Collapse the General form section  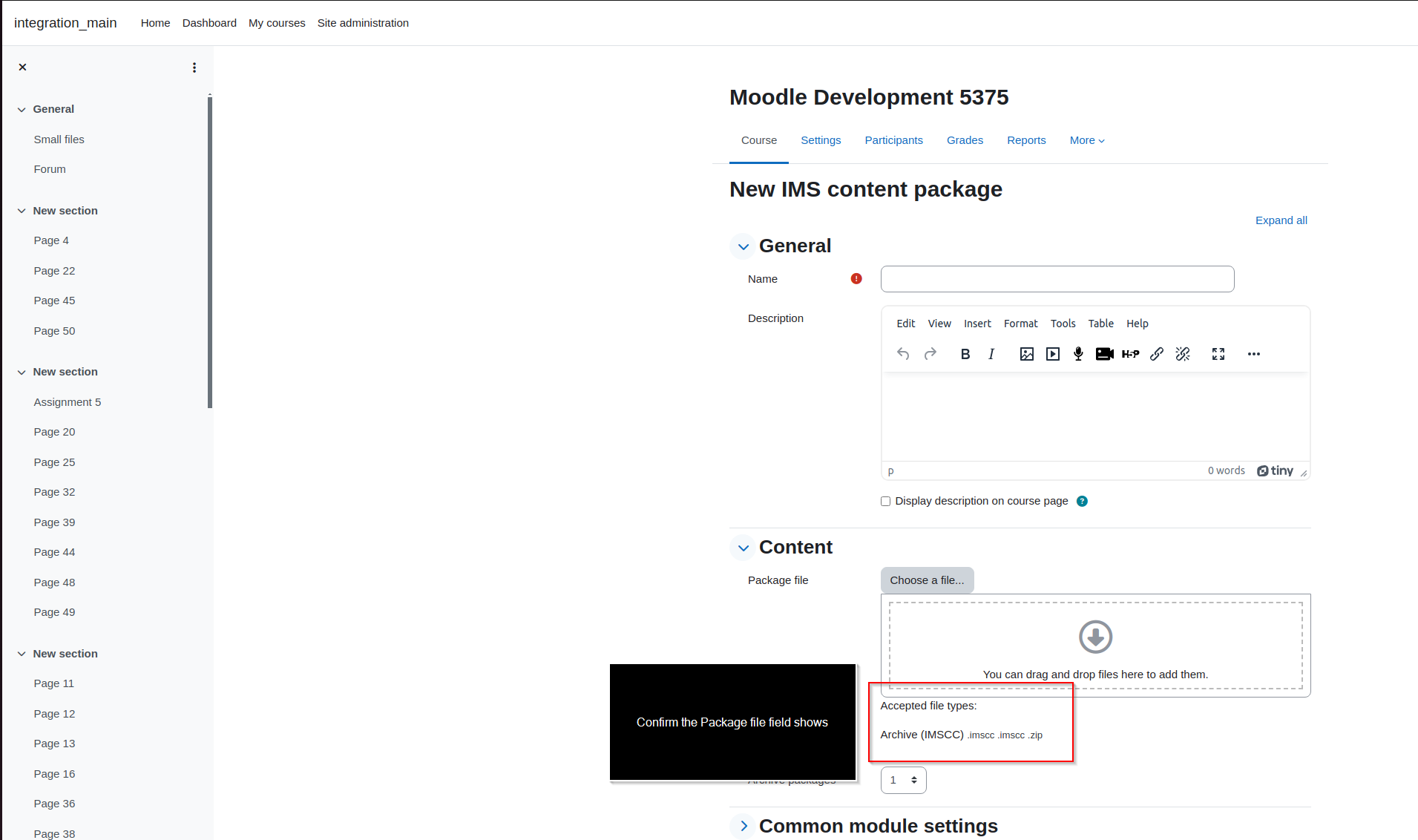743,246
